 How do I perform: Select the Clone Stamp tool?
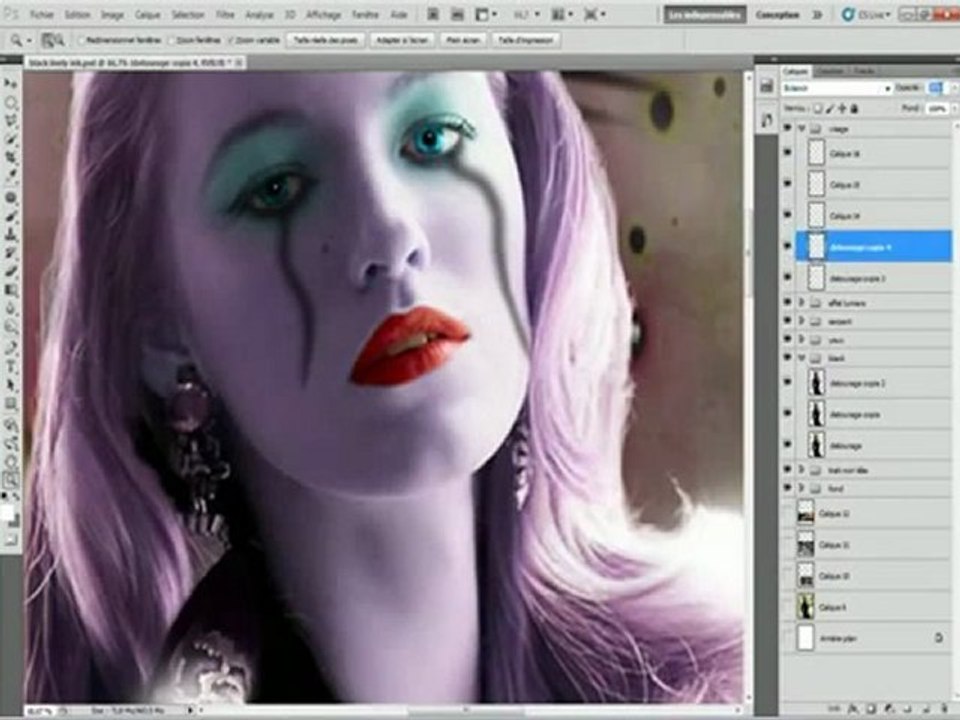tap(10, 234)
